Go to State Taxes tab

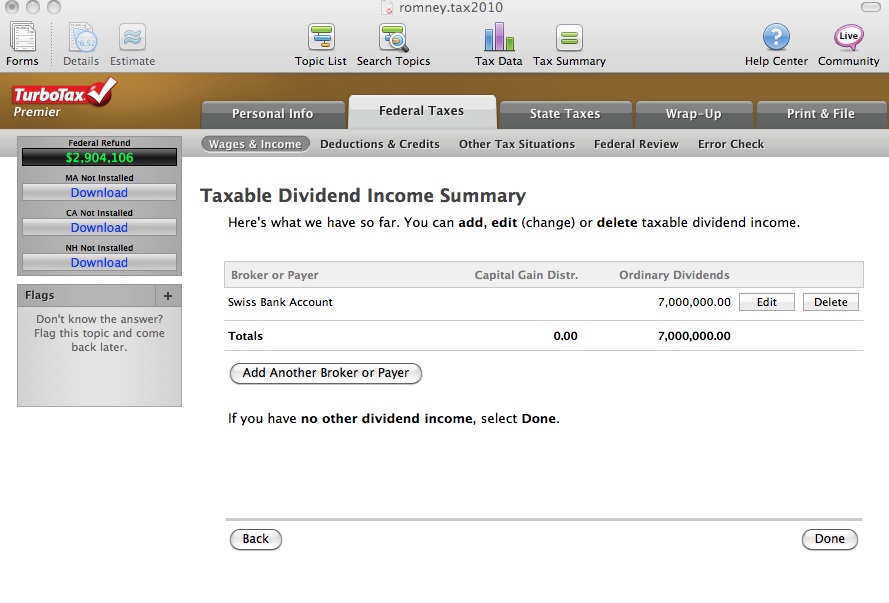(x=565, y=114)
